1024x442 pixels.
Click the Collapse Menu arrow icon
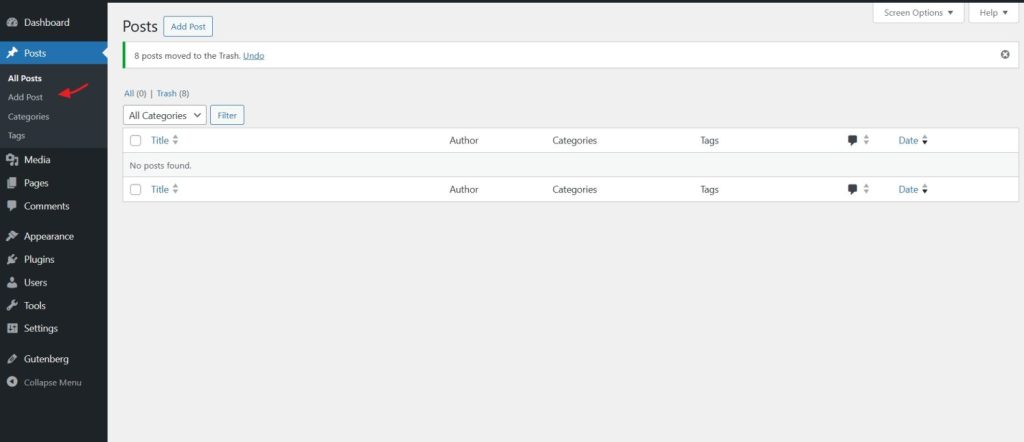[x=12, y=383]
